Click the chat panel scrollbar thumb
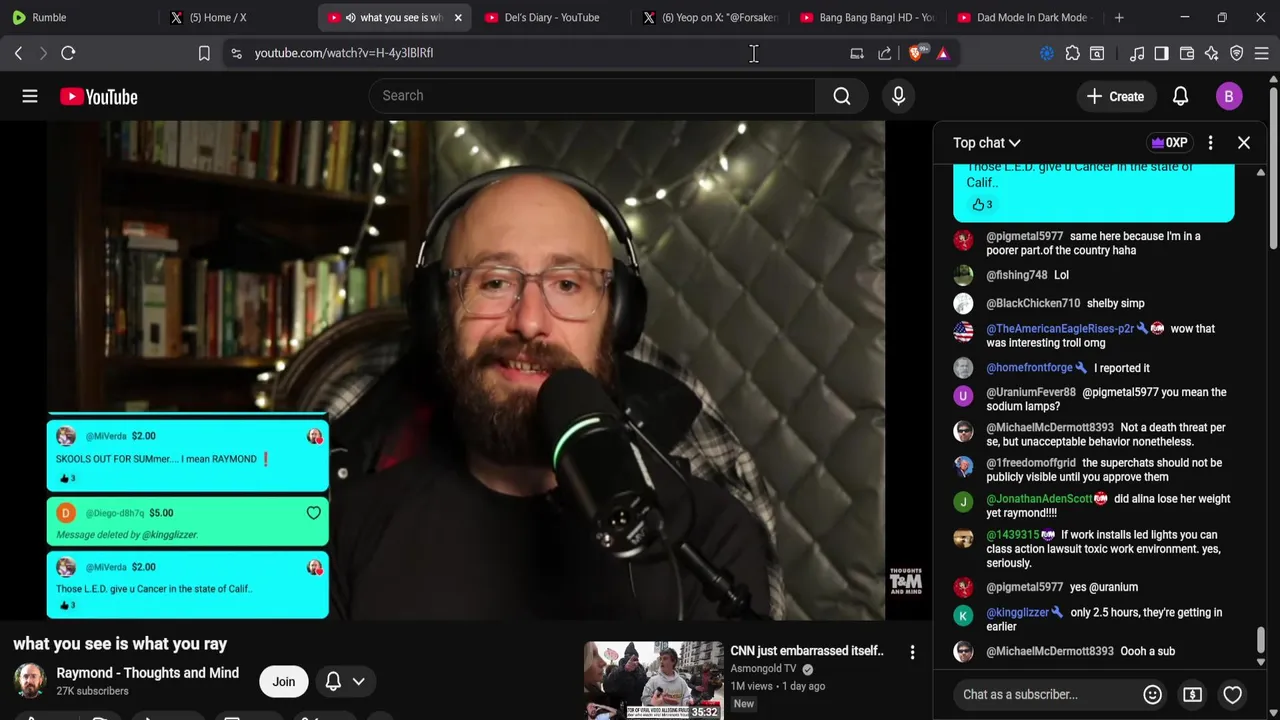Viewport: 1280px width, 720px height. coord(1261,639)
